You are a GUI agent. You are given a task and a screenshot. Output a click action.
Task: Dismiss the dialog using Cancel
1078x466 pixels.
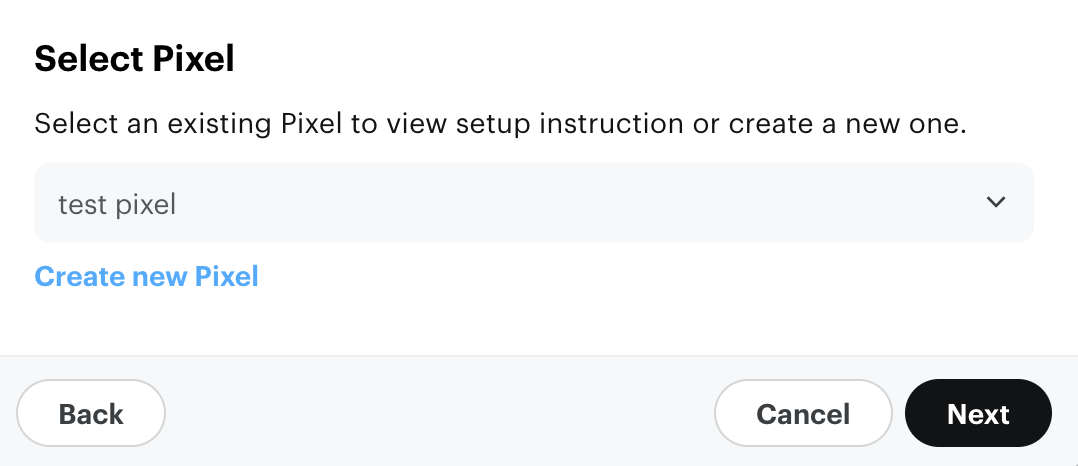(x=803, y=413)
